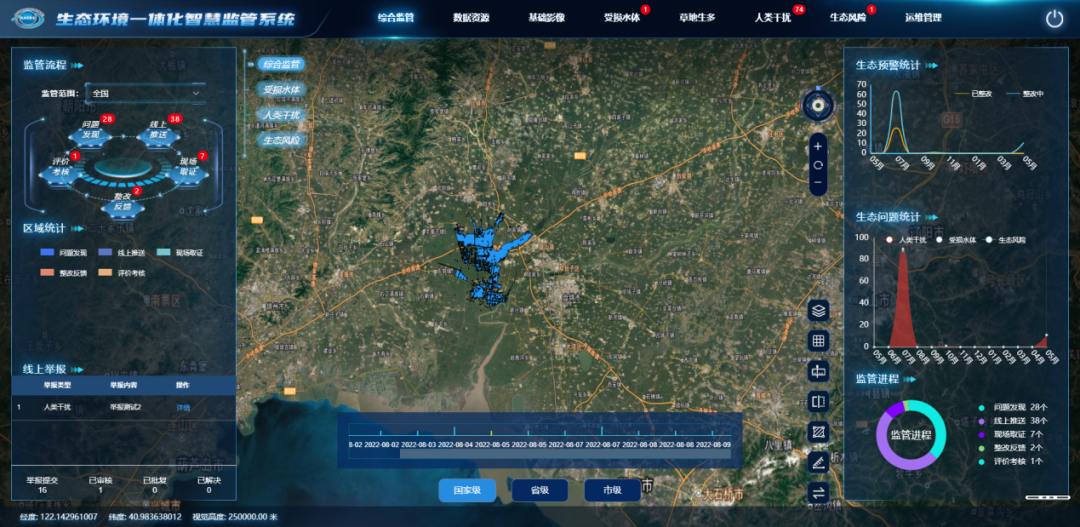Open the map layers stack tool
Image resolution: width=1080 pixels, height=527 pixels.
coord(818,311)
